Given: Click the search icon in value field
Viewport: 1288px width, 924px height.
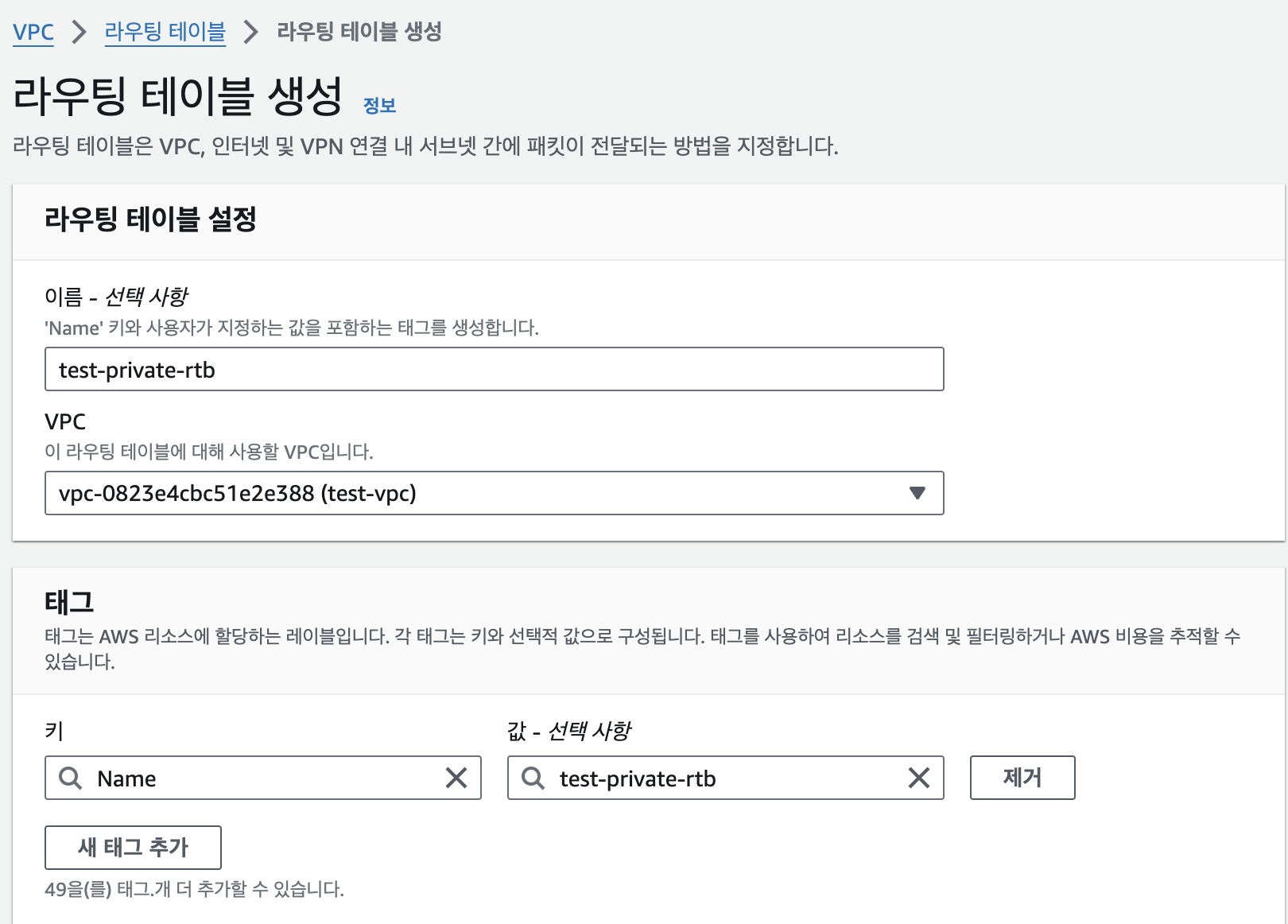Looking at the screenshot, I should click(533, 778).
